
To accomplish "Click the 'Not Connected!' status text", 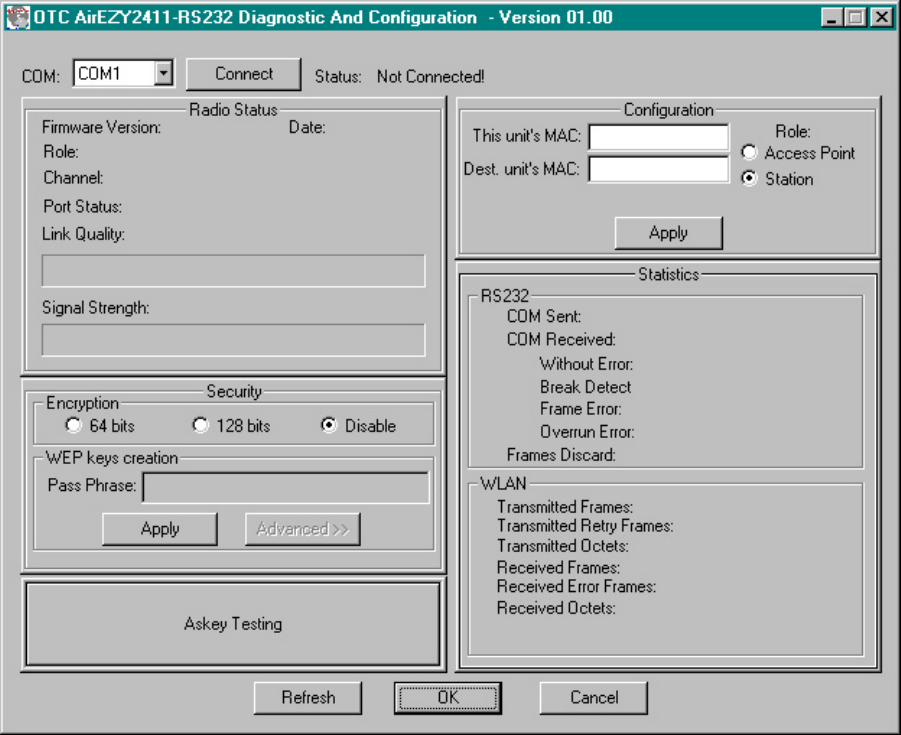I will pyautogui.click(x=430, y=76).
